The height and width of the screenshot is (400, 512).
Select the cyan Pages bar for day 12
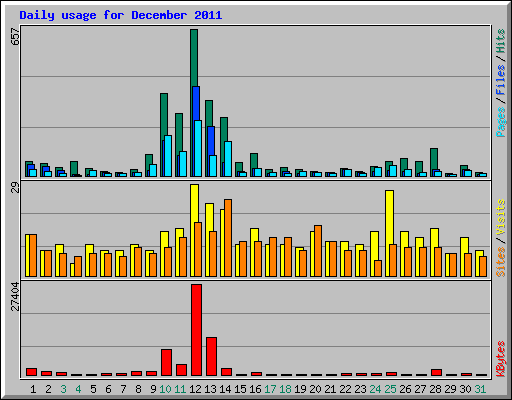coord(198,148)
